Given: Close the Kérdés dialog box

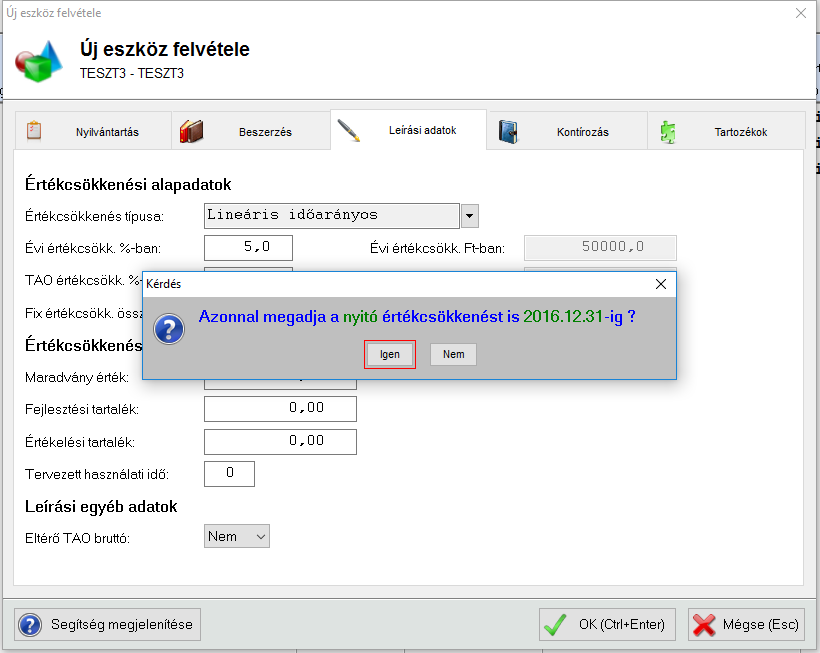Looking at the screenshot, I should point(660,284).
